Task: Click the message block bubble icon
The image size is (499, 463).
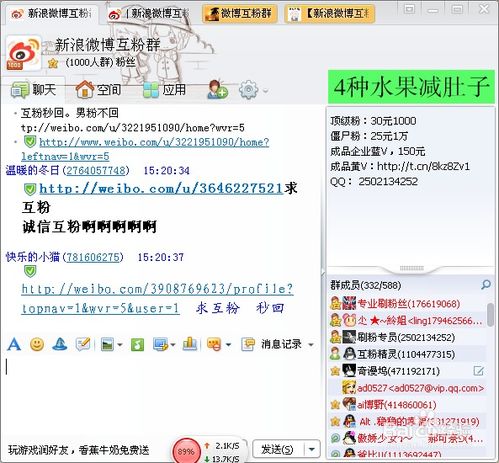Action: 214,344
